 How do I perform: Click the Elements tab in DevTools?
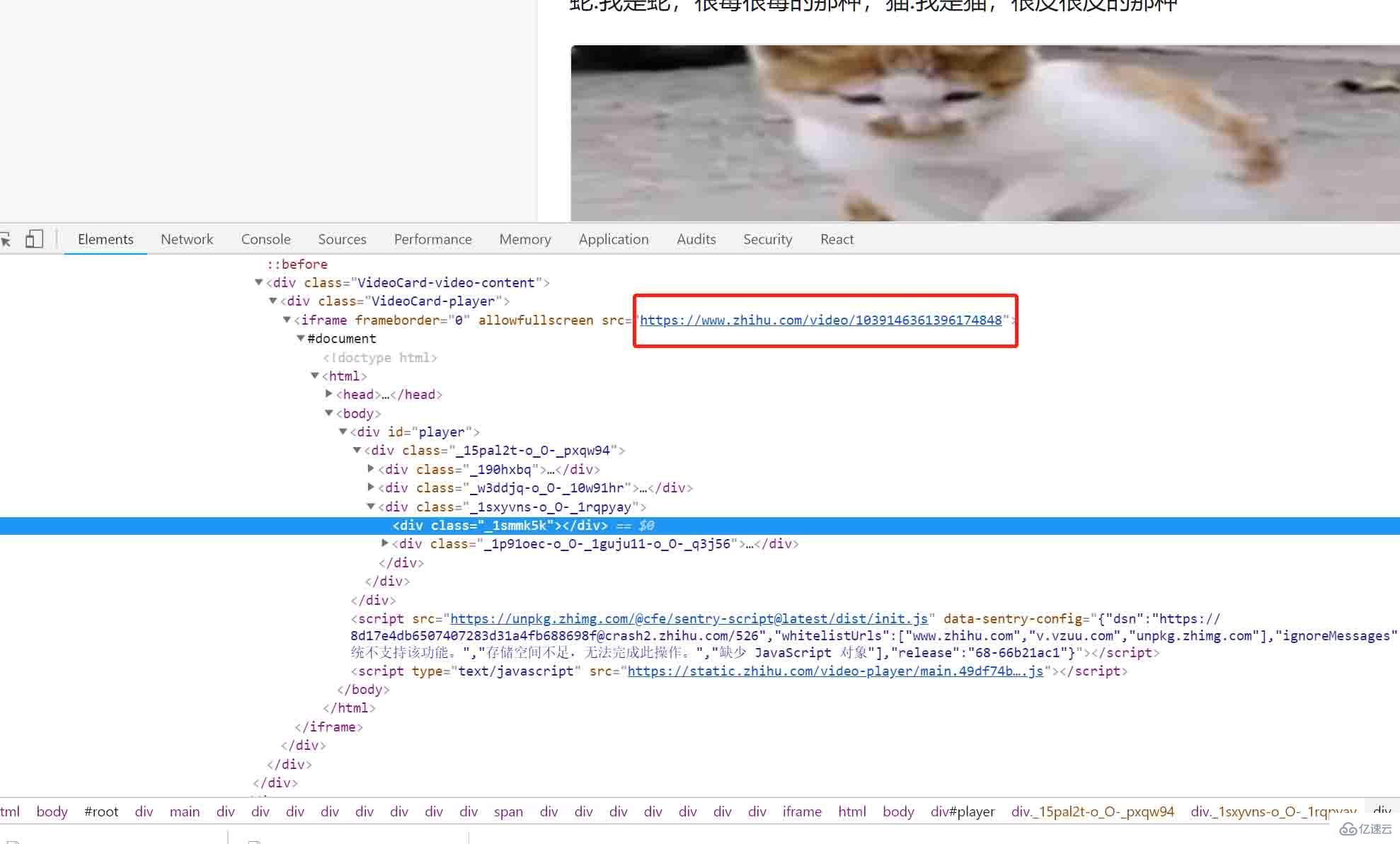[104, 239]
